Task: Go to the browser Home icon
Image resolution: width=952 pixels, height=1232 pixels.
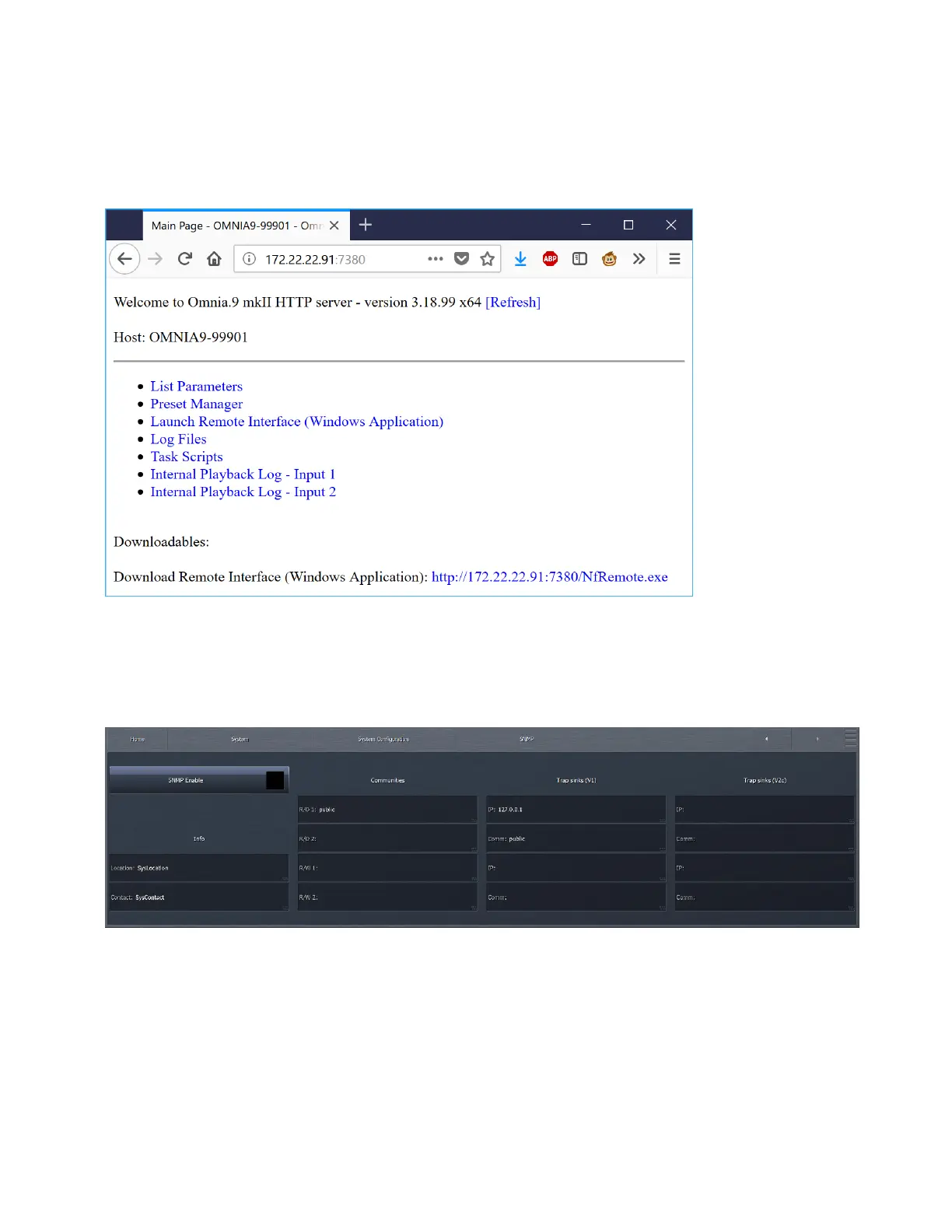Action: tap(215, 259)
